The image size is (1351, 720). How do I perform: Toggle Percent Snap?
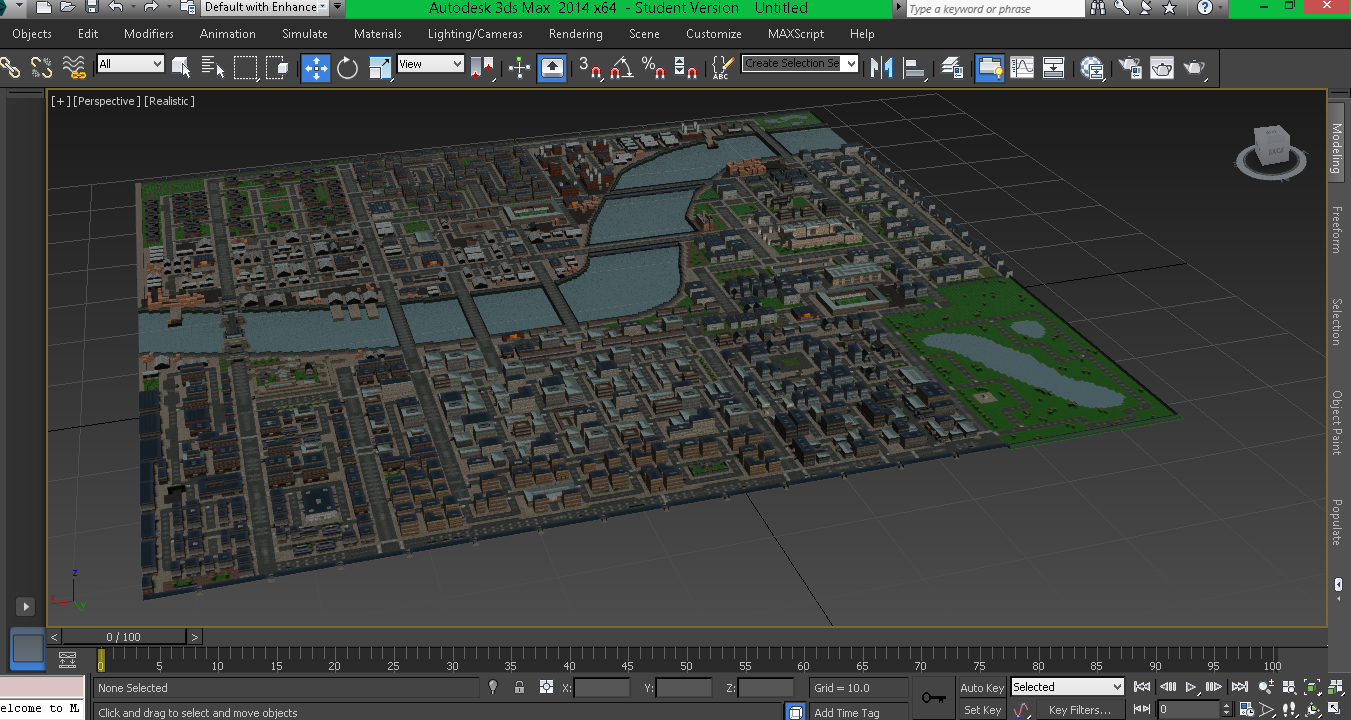[x=654, y=68]
